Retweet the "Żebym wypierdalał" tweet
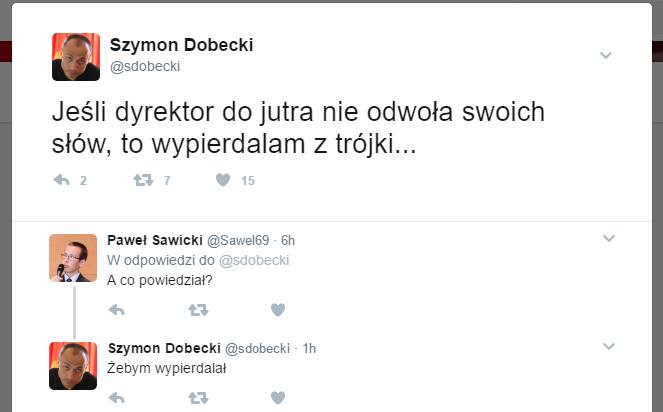The height and width of the screenshot is (412, 663). [198, 398]
